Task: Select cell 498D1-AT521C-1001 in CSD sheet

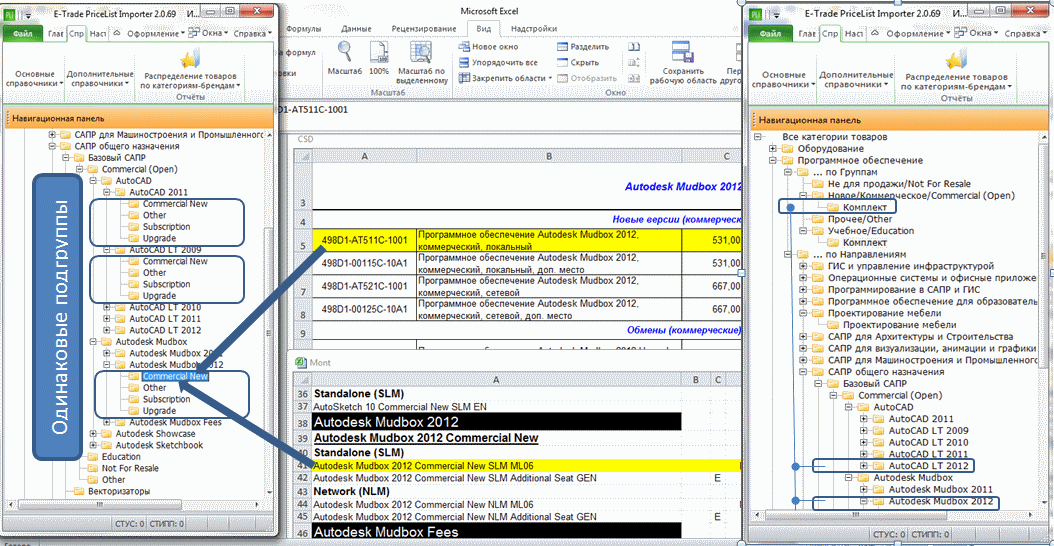Action: tap(364, 286)
